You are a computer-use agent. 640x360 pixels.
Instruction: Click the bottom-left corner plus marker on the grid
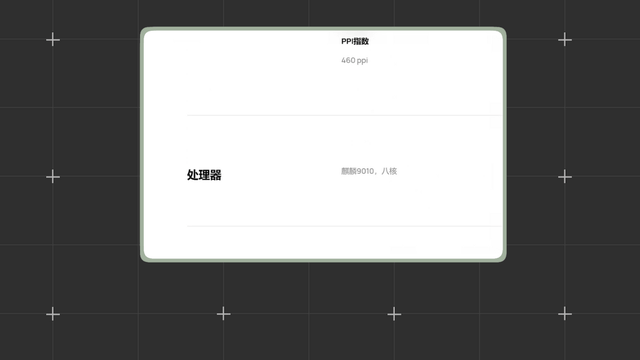[53, 314]
